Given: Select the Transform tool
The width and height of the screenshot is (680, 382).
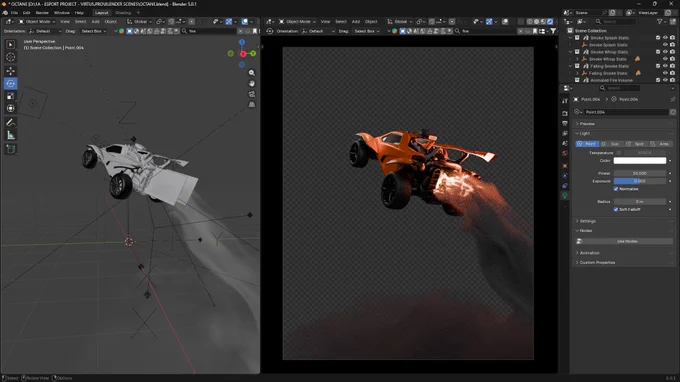Looking at the screenshot, I should click(11, 108).
